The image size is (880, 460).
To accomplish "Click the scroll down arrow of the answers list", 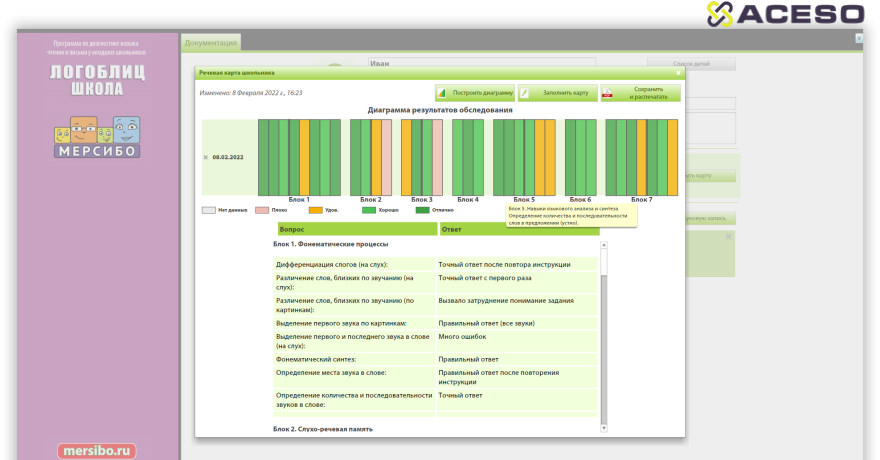I will click(603, 429).
